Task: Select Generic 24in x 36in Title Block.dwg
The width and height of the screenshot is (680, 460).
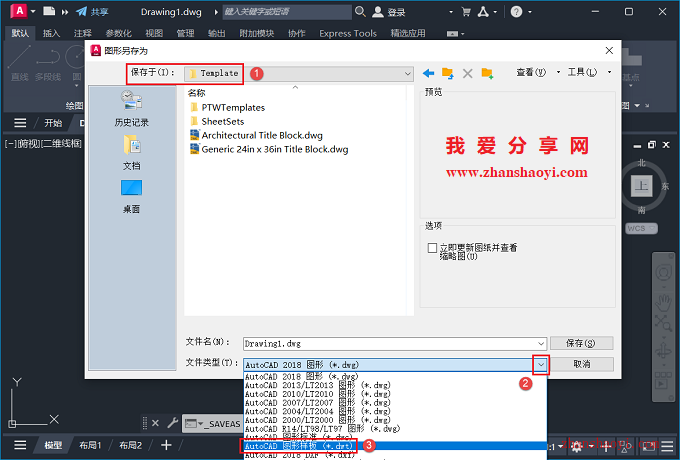Action: click(x=269, y=149)
